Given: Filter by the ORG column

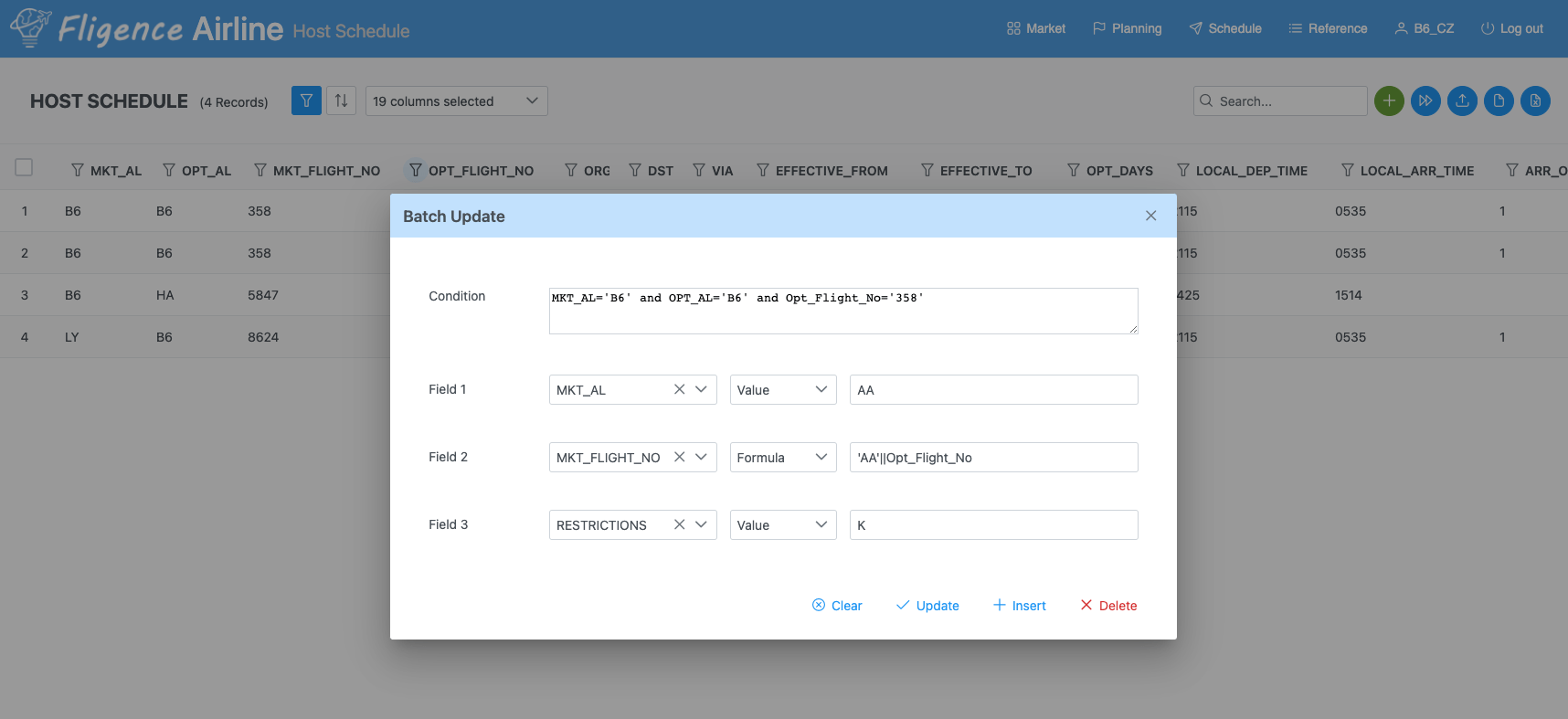Looking at the screenshot, I should pyautogui.click(x=571, y=170).
